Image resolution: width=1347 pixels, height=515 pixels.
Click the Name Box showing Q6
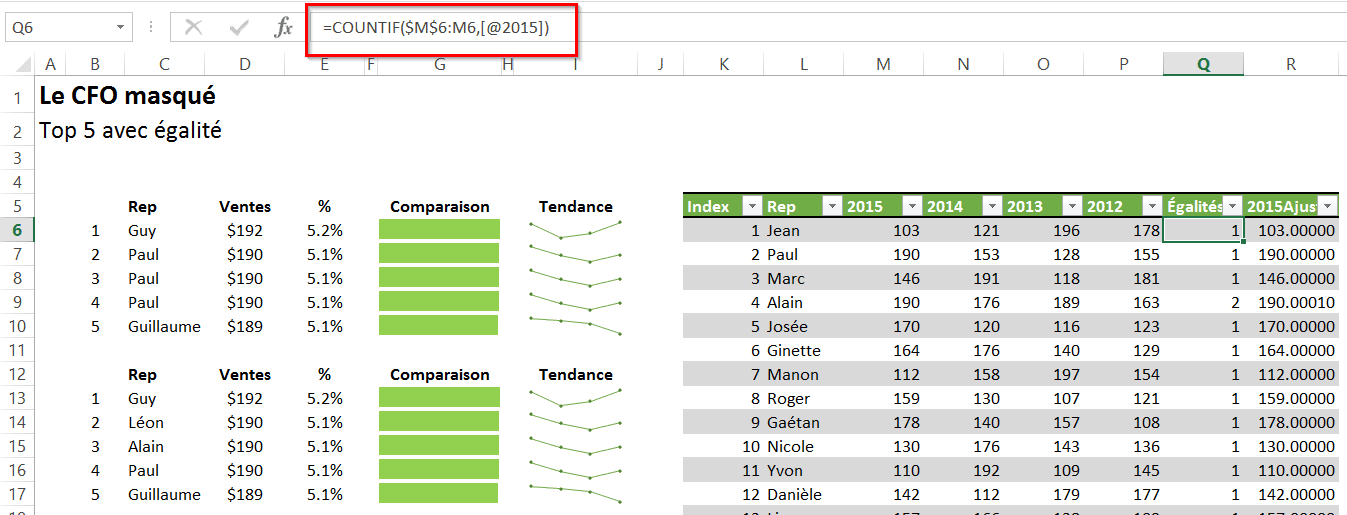click(x=58, y=28)
